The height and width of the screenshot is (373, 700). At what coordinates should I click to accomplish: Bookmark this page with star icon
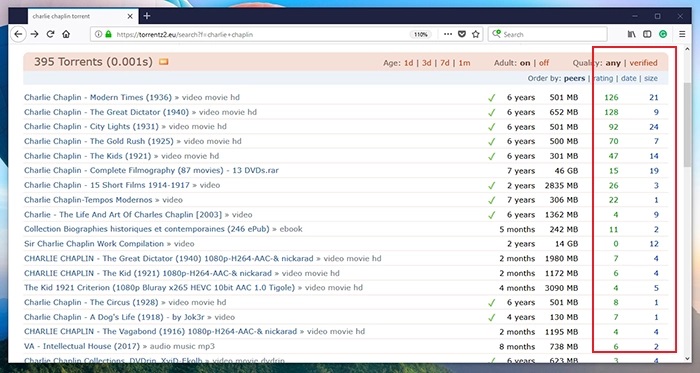point(476,34)
